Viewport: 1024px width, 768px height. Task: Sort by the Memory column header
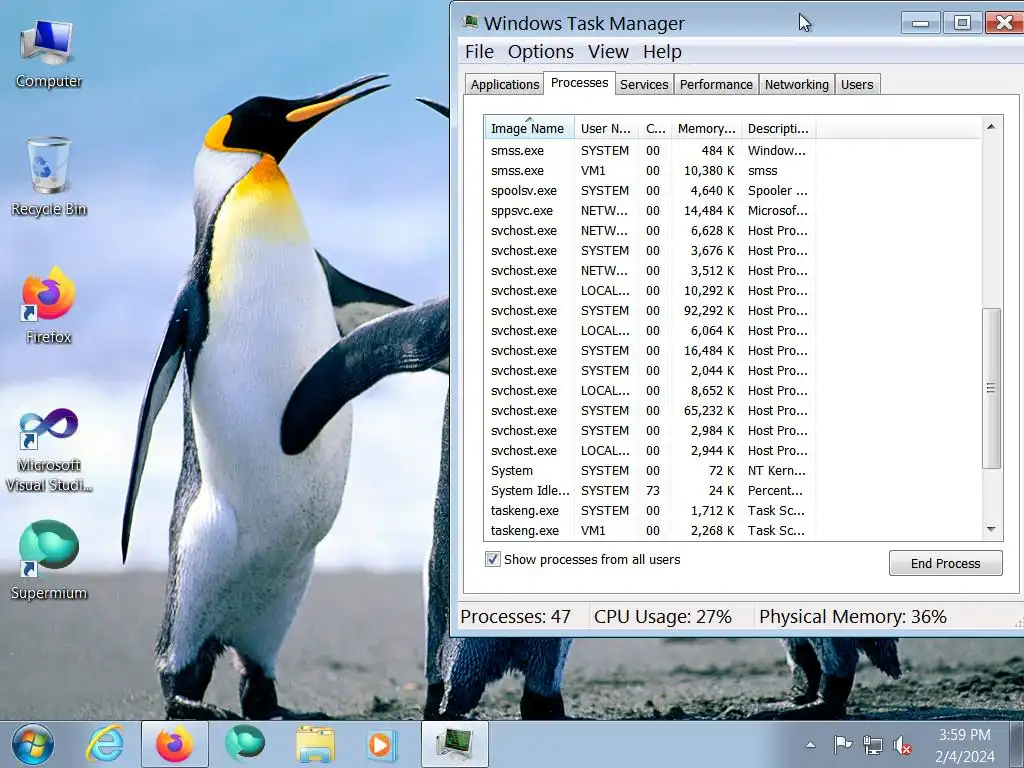(x=706, y=128)
